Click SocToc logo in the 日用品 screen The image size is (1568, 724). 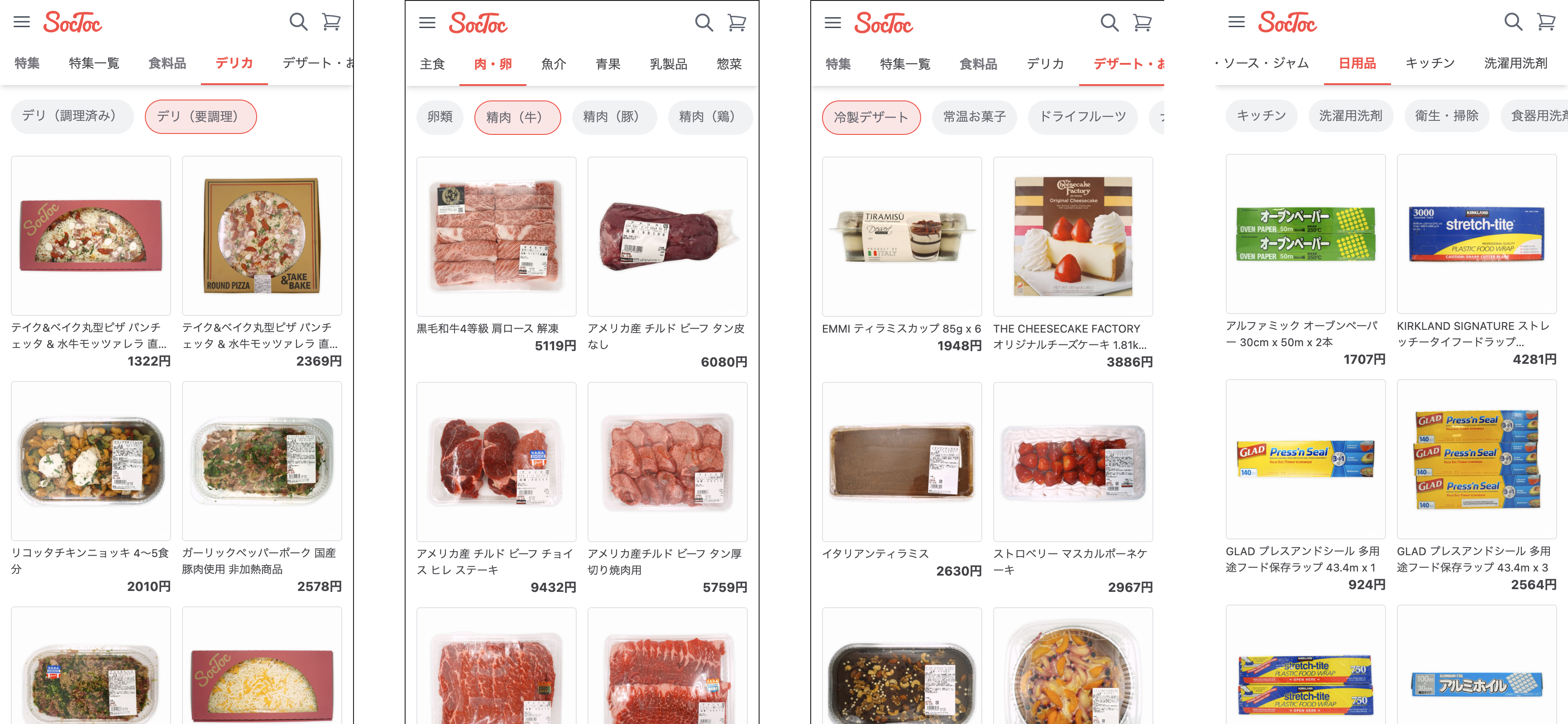point(1287,23)
